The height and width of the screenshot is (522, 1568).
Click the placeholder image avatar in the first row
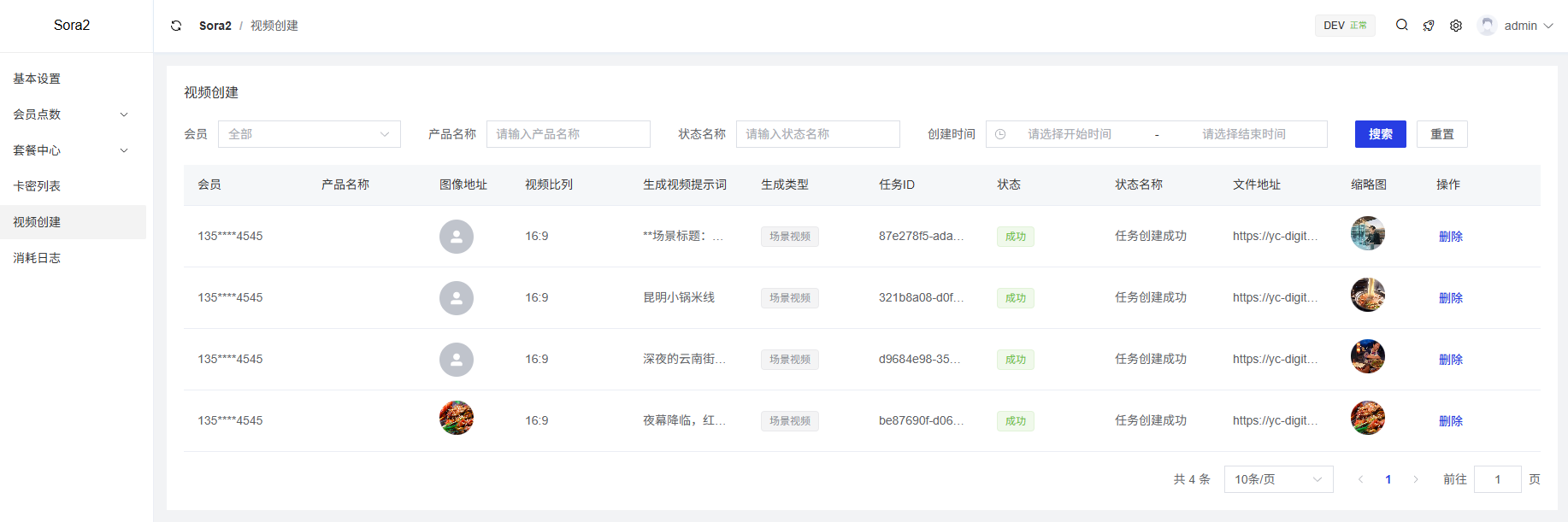[x=457, y=237]
